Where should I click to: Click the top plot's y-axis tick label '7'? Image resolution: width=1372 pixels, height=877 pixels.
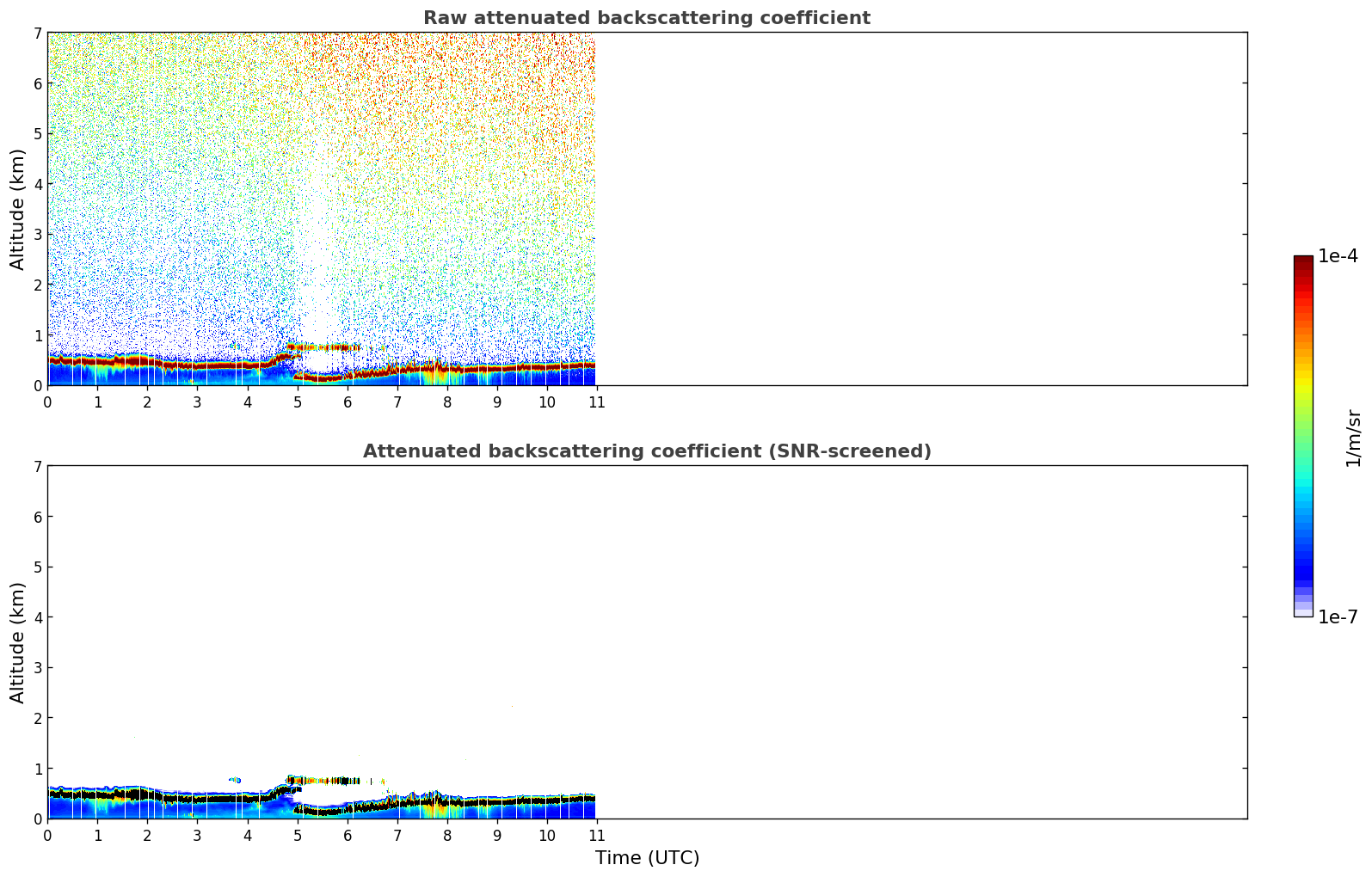37,33
